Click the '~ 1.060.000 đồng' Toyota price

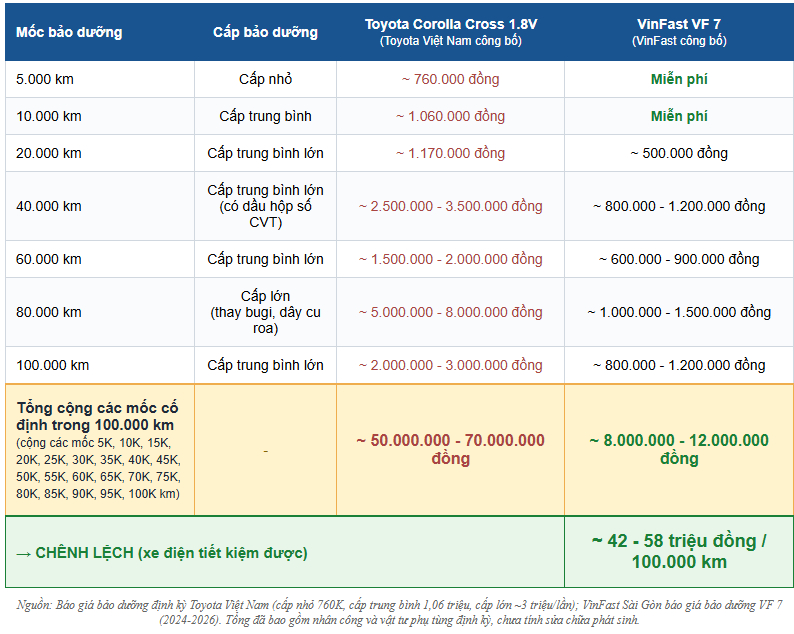tap(451, 116)
